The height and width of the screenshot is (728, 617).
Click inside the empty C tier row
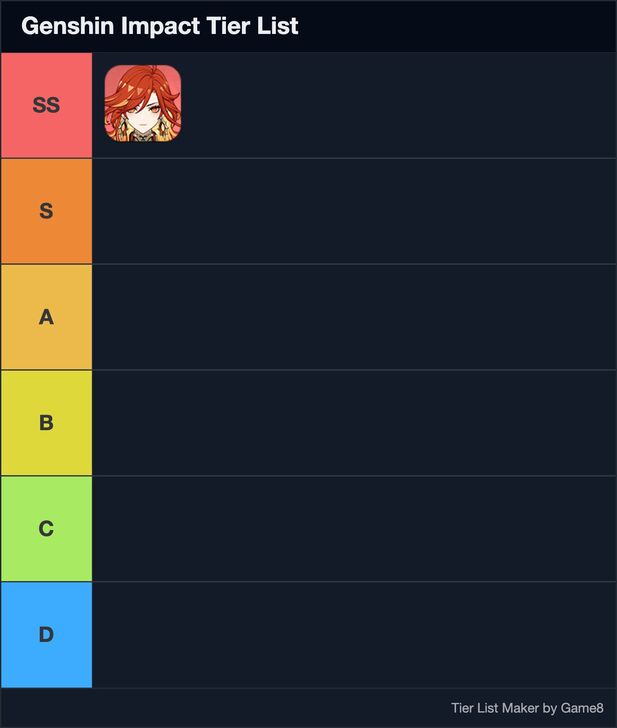tap(354, 529)
